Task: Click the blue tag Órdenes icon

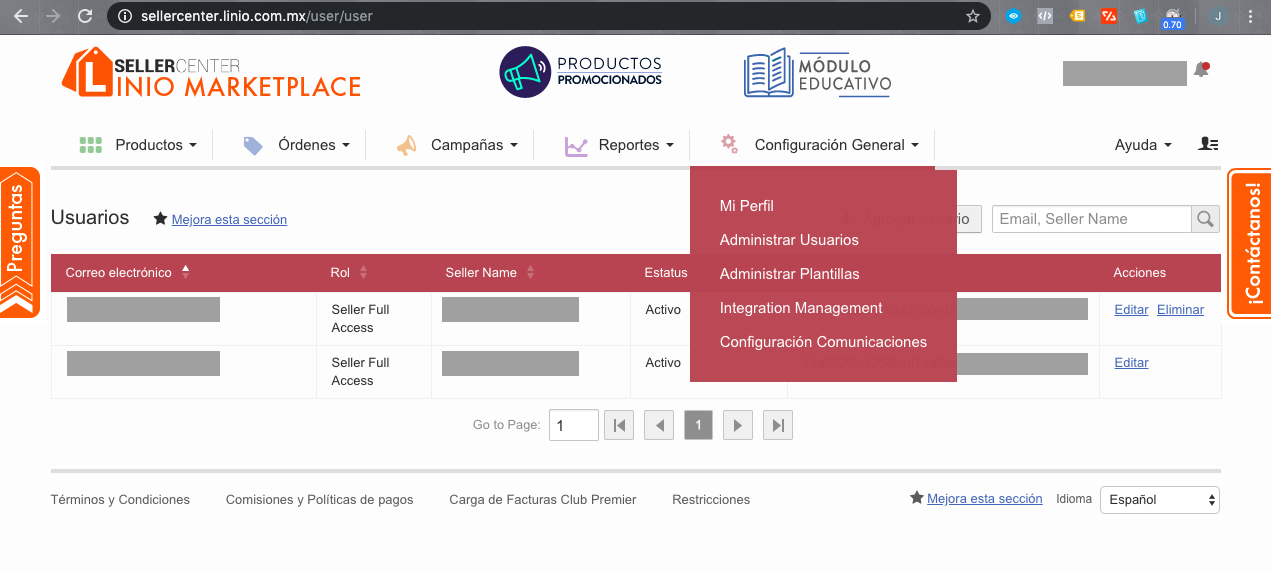Action: pyautogui.click(x=253, y=146)
